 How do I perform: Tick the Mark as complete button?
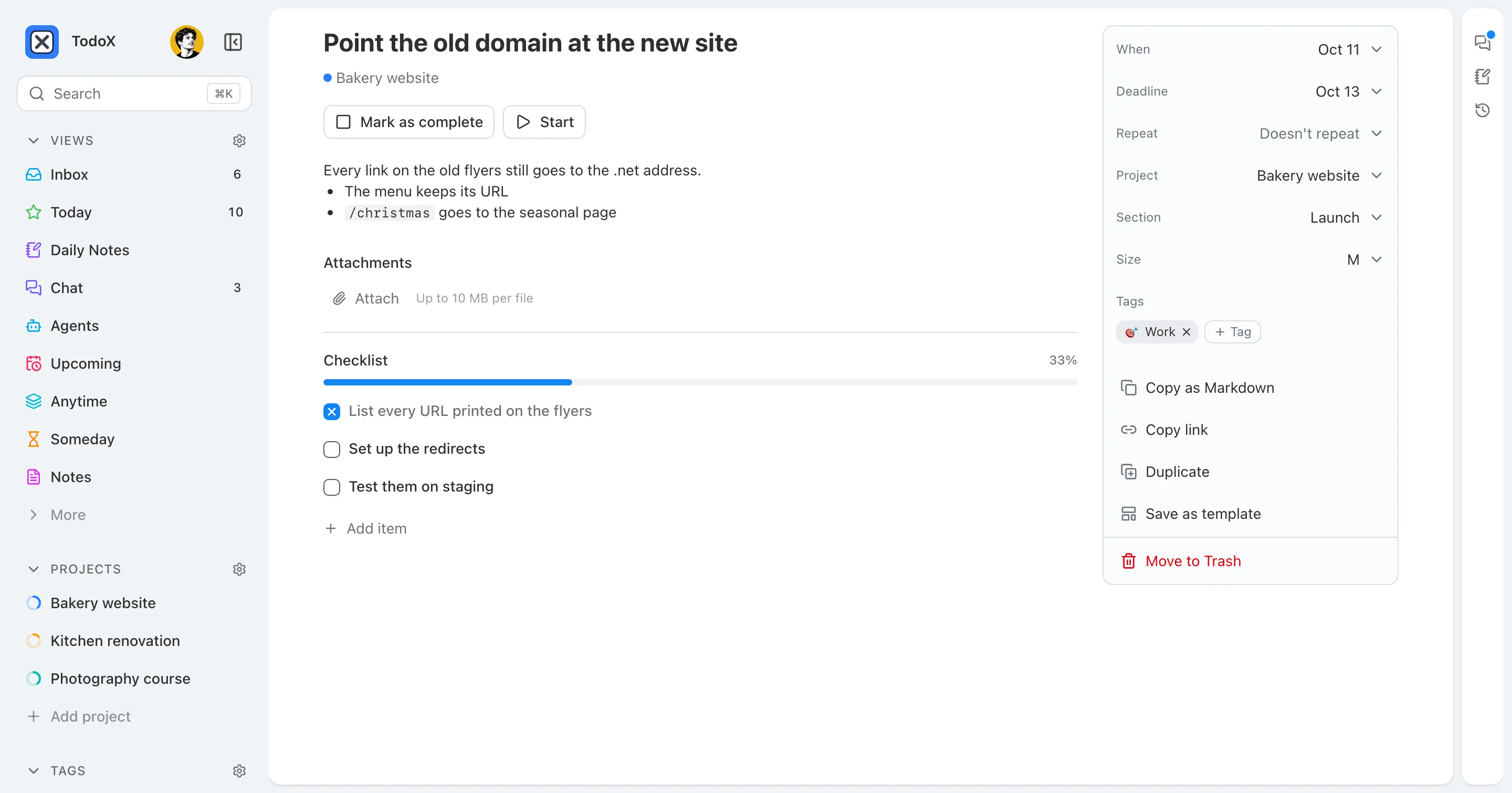(x=408, y=121)
